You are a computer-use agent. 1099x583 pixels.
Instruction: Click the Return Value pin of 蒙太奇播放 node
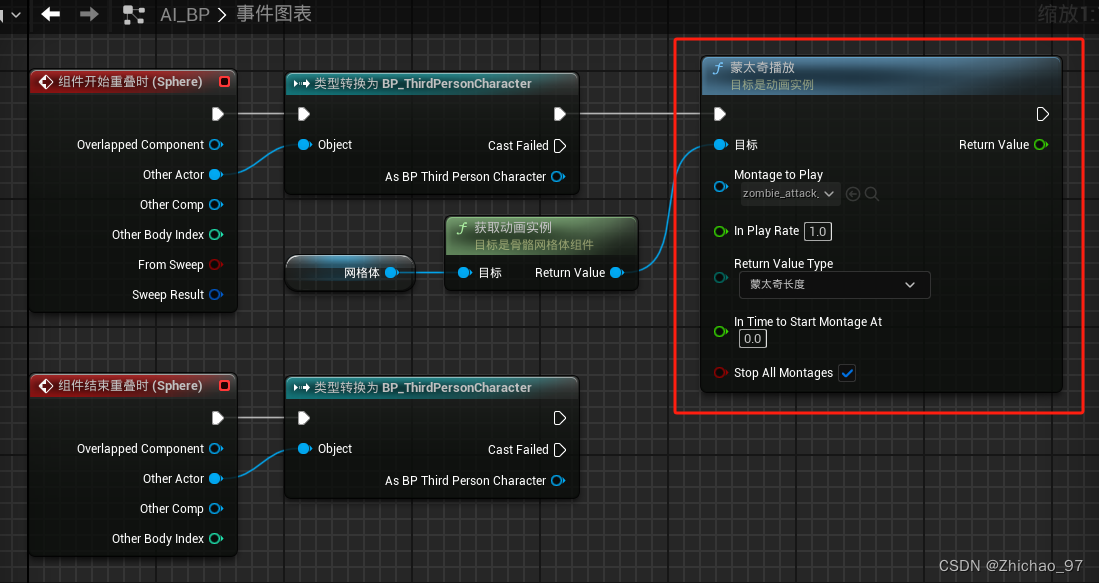tap(1041, 145)
